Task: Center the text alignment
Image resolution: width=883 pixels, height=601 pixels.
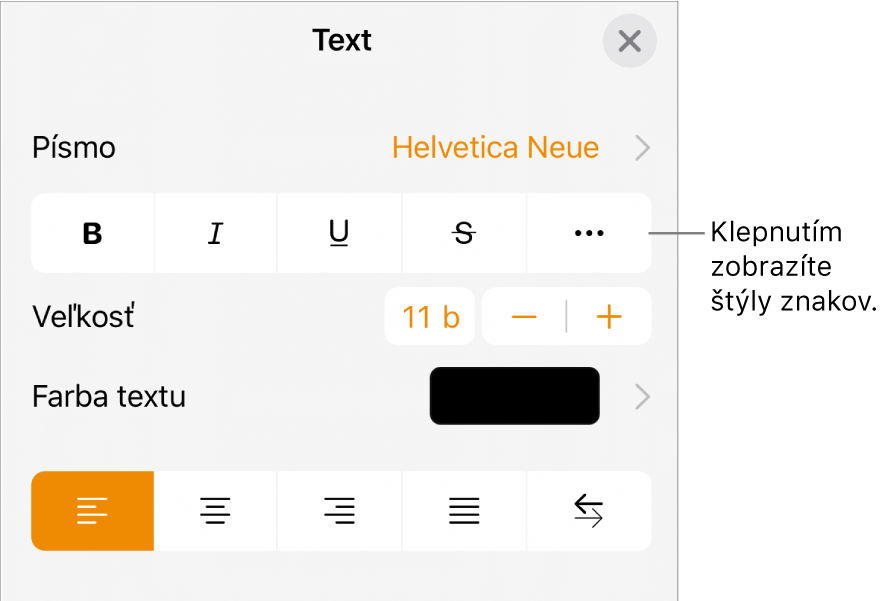Action: click(x=216, y=511)
